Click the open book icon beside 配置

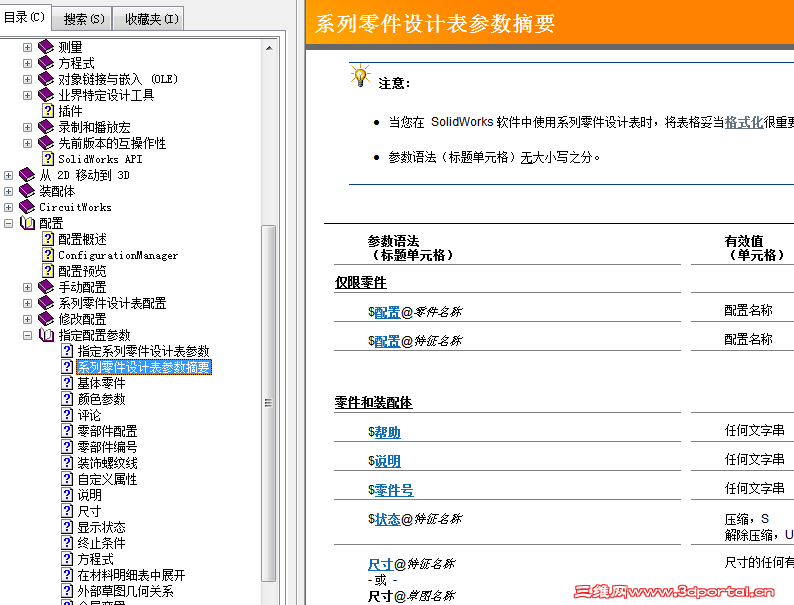(27, 223)
